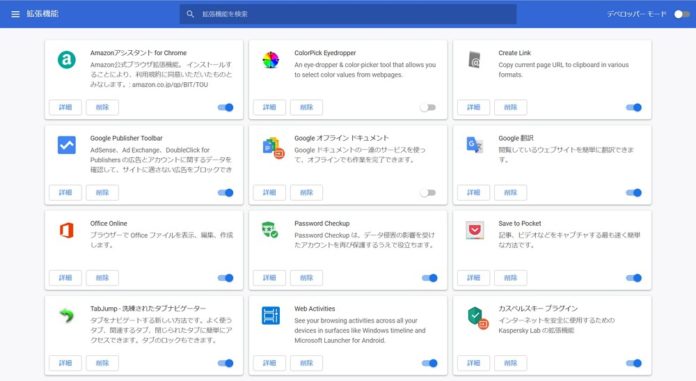Click the Create Link extension icon
The height and width of the screenshot is (381, 696).
tap(475, 60)
